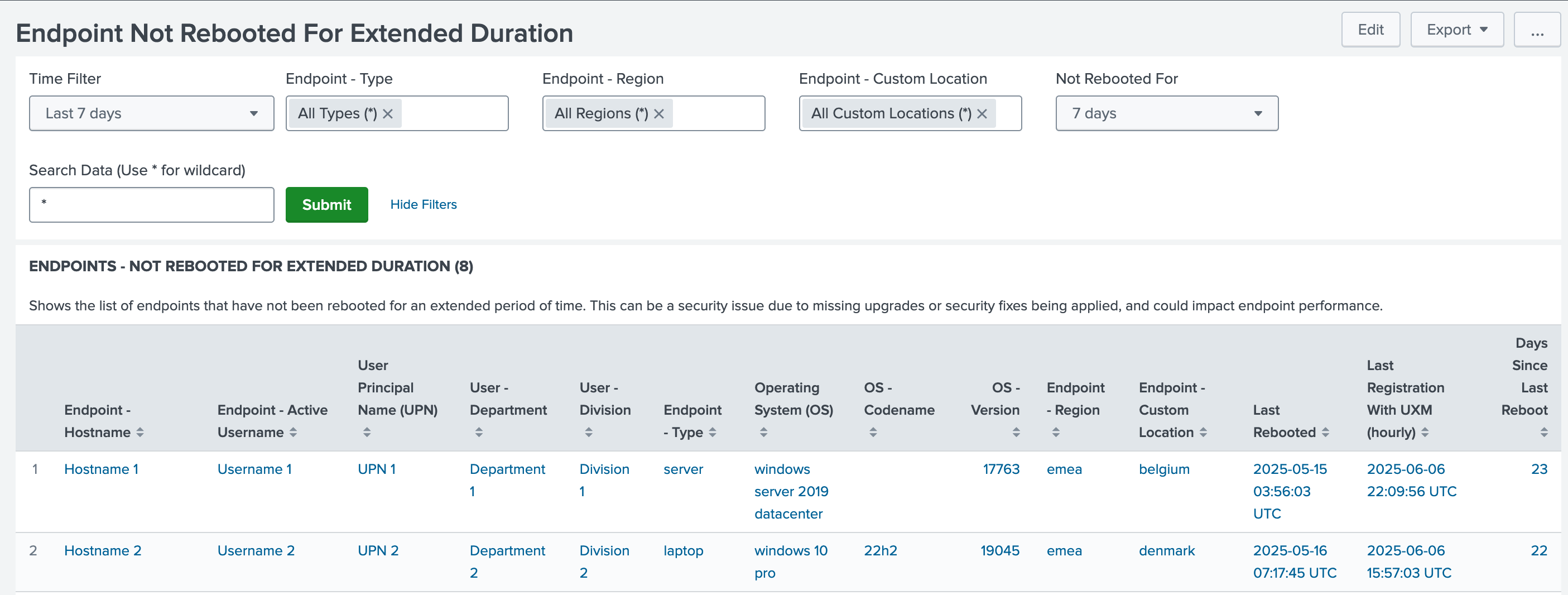This screenshot has height=595, width=1568.
Task: Remove the All Types (*) filter tag
Action: [388, 114]
